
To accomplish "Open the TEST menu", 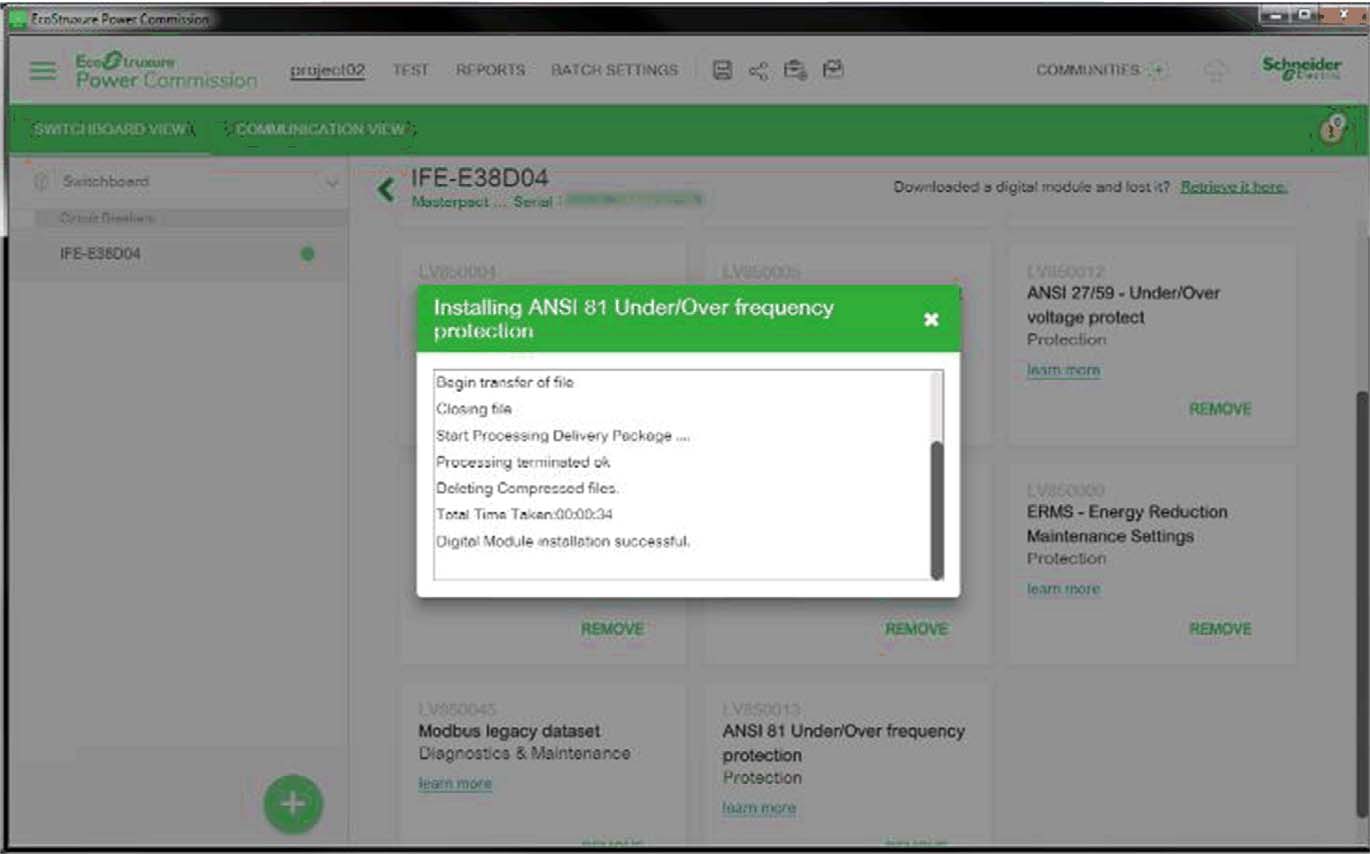I will (410, 70).
